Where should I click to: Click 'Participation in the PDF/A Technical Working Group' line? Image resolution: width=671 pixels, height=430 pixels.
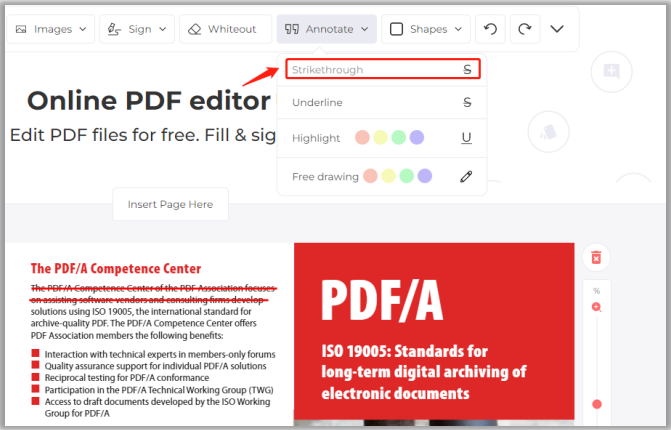[159, 390]
